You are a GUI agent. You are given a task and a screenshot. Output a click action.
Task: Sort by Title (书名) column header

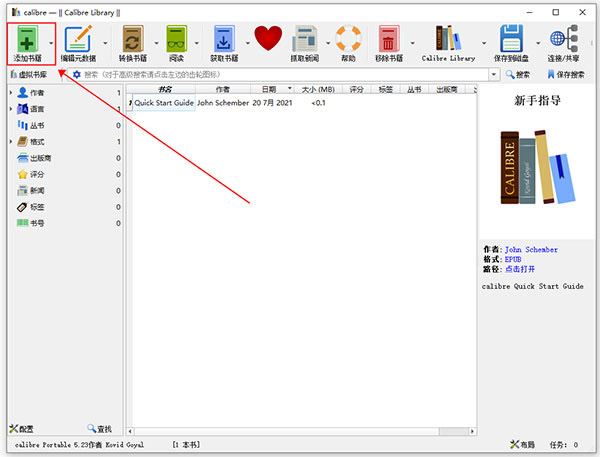coord(165,89)
